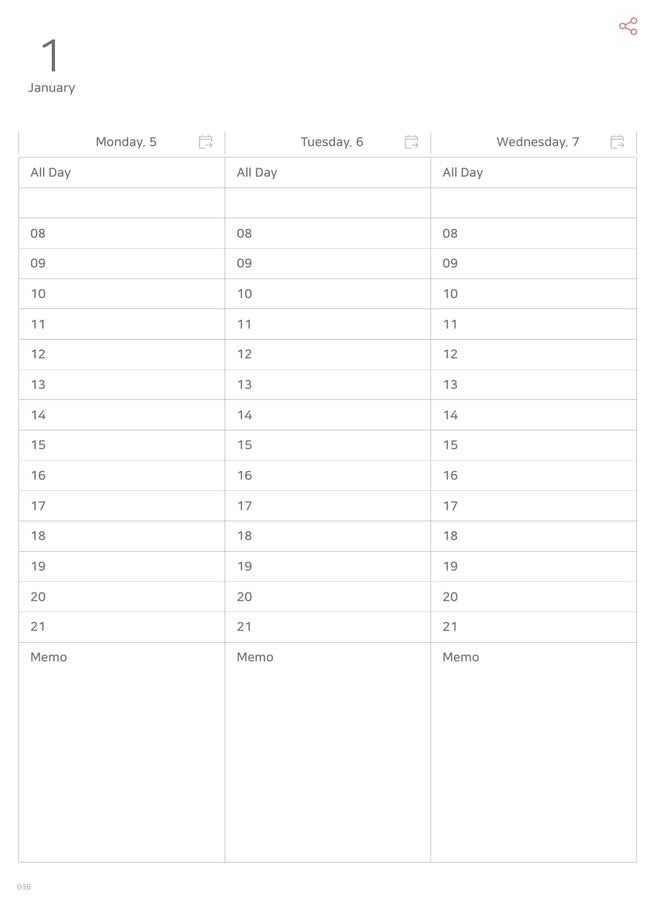Click the All Day row under Monday

click(x=122, y=172)
